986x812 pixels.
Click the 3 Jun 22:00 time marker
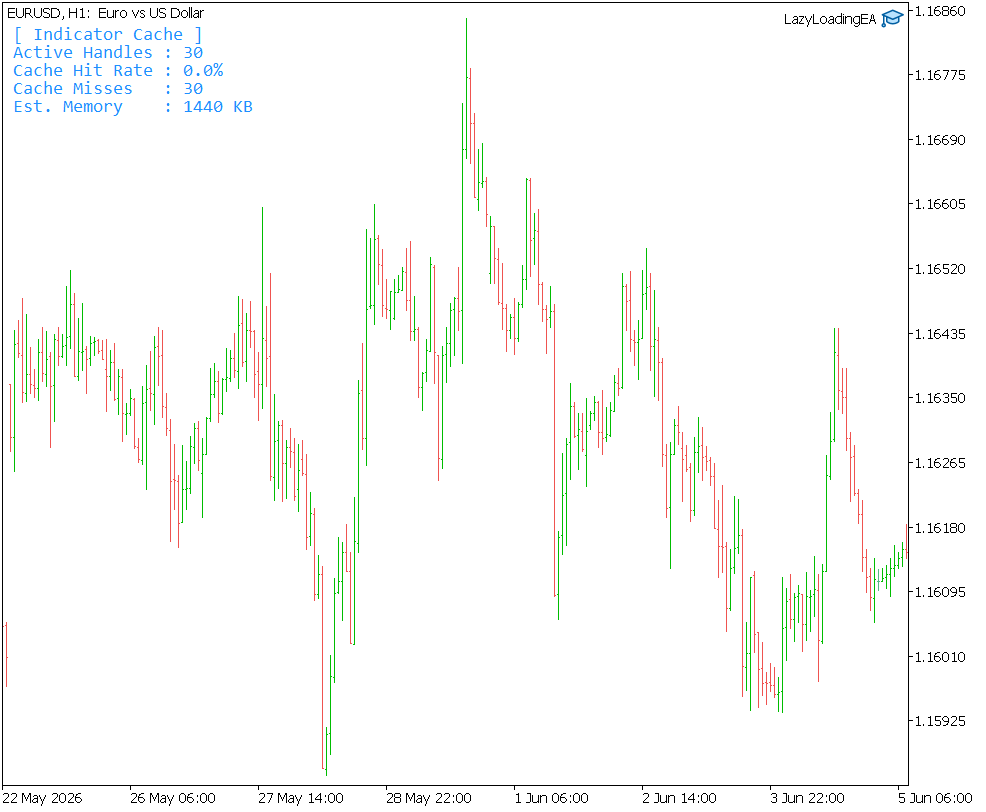[807, 798]
